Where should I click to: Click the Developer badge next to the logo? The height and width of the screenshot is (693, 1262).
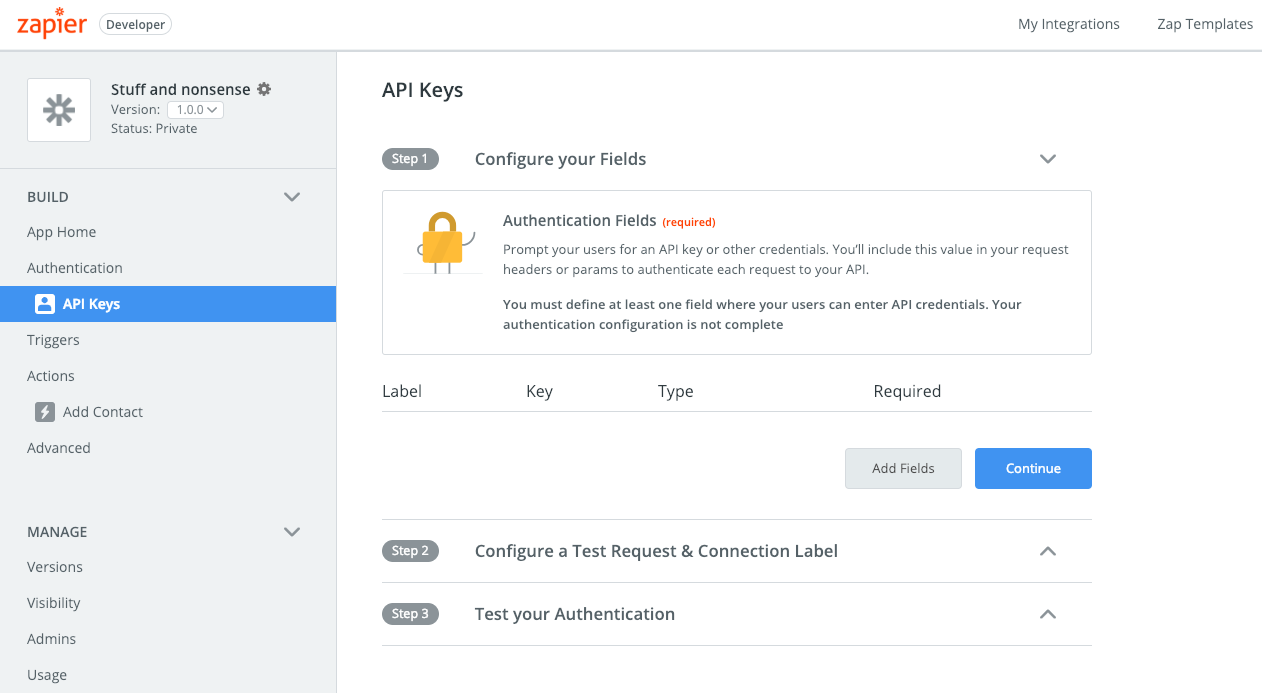[x=135, y=24]
